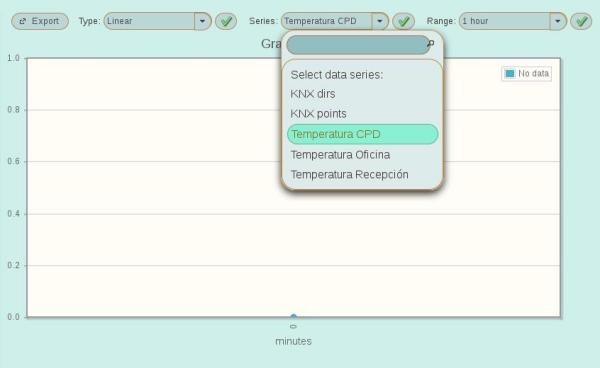Screen dimensions: 600x368
Task: Click the No data legend swatch
Action: [510, 73]
